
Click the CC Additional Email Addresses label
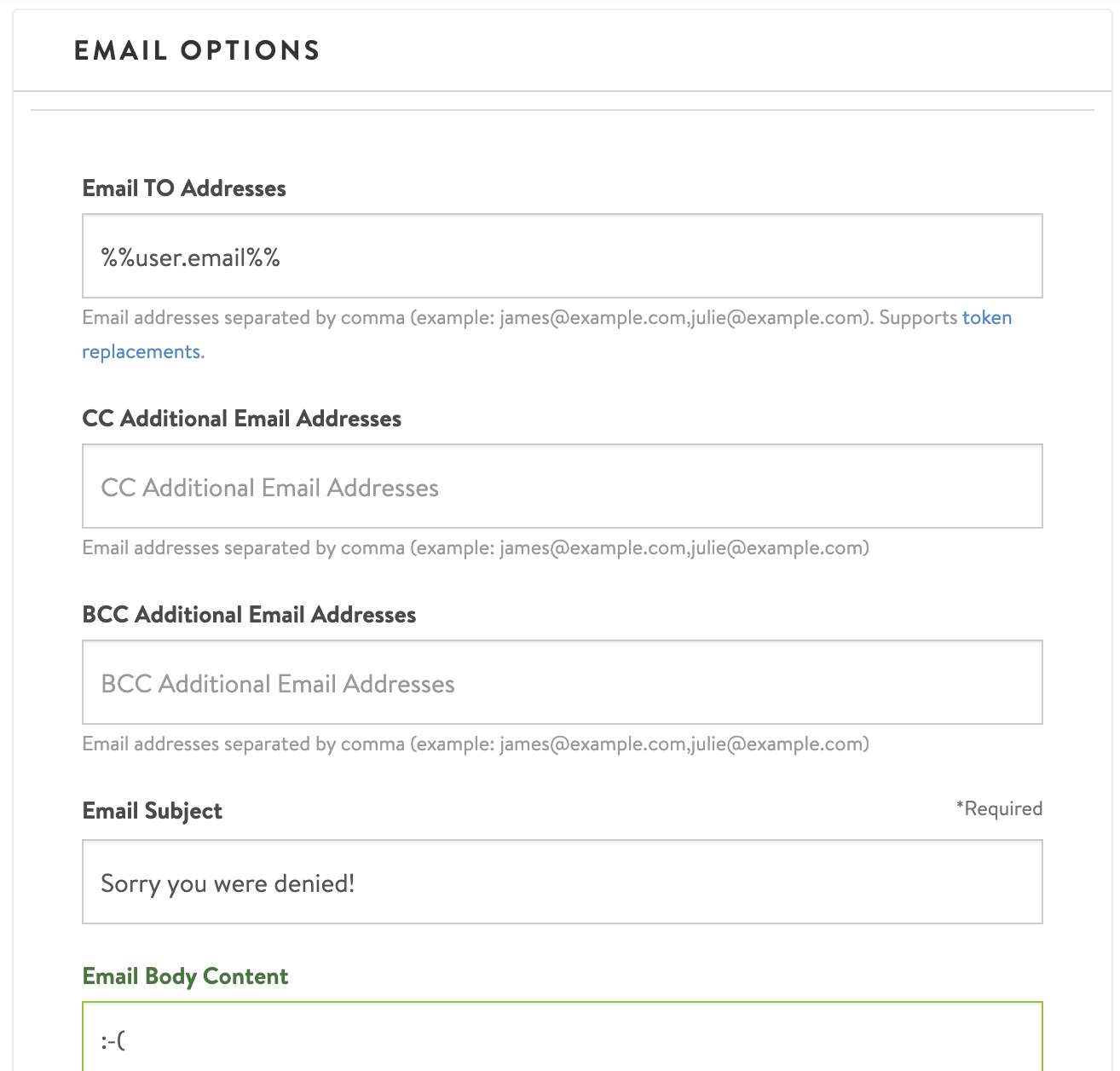tap(241, 418)
